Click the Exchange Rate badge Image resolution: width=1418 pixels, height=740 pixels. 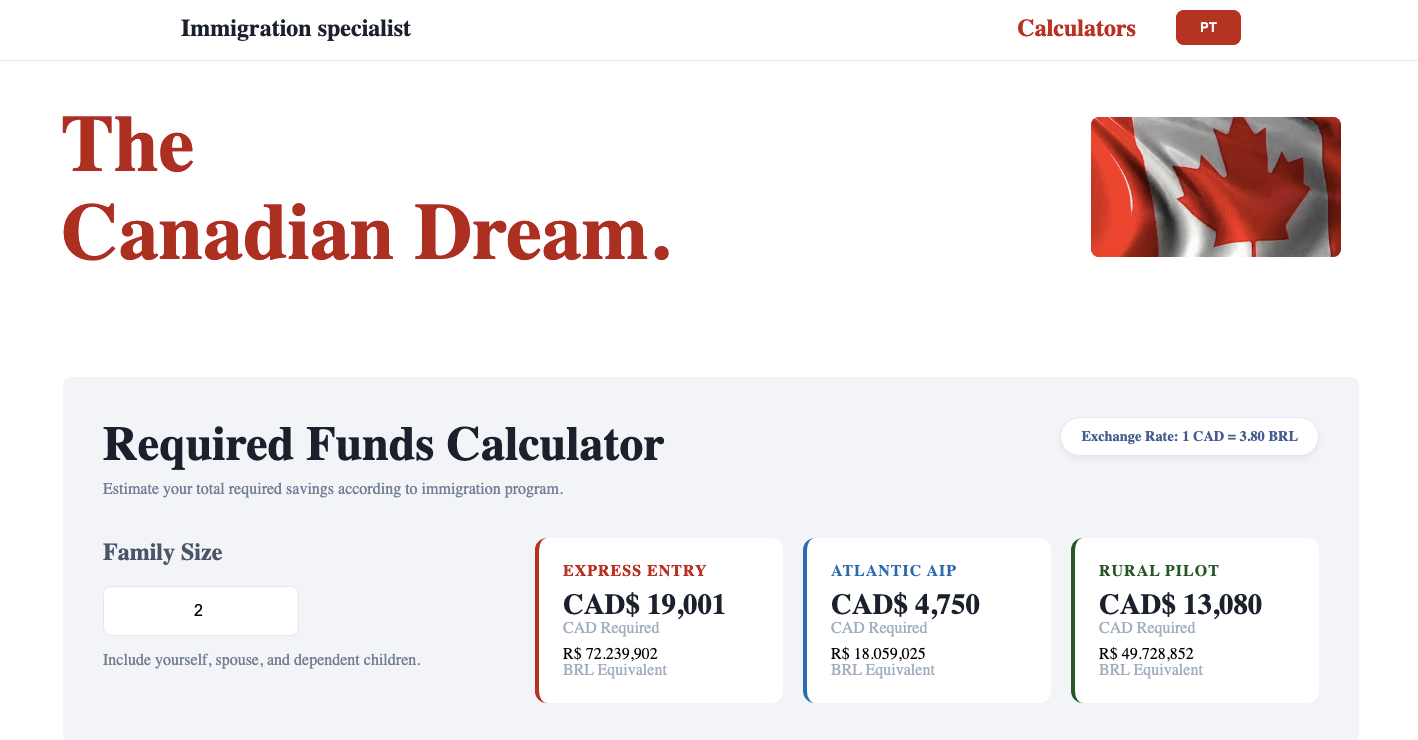click(1189, 437)
